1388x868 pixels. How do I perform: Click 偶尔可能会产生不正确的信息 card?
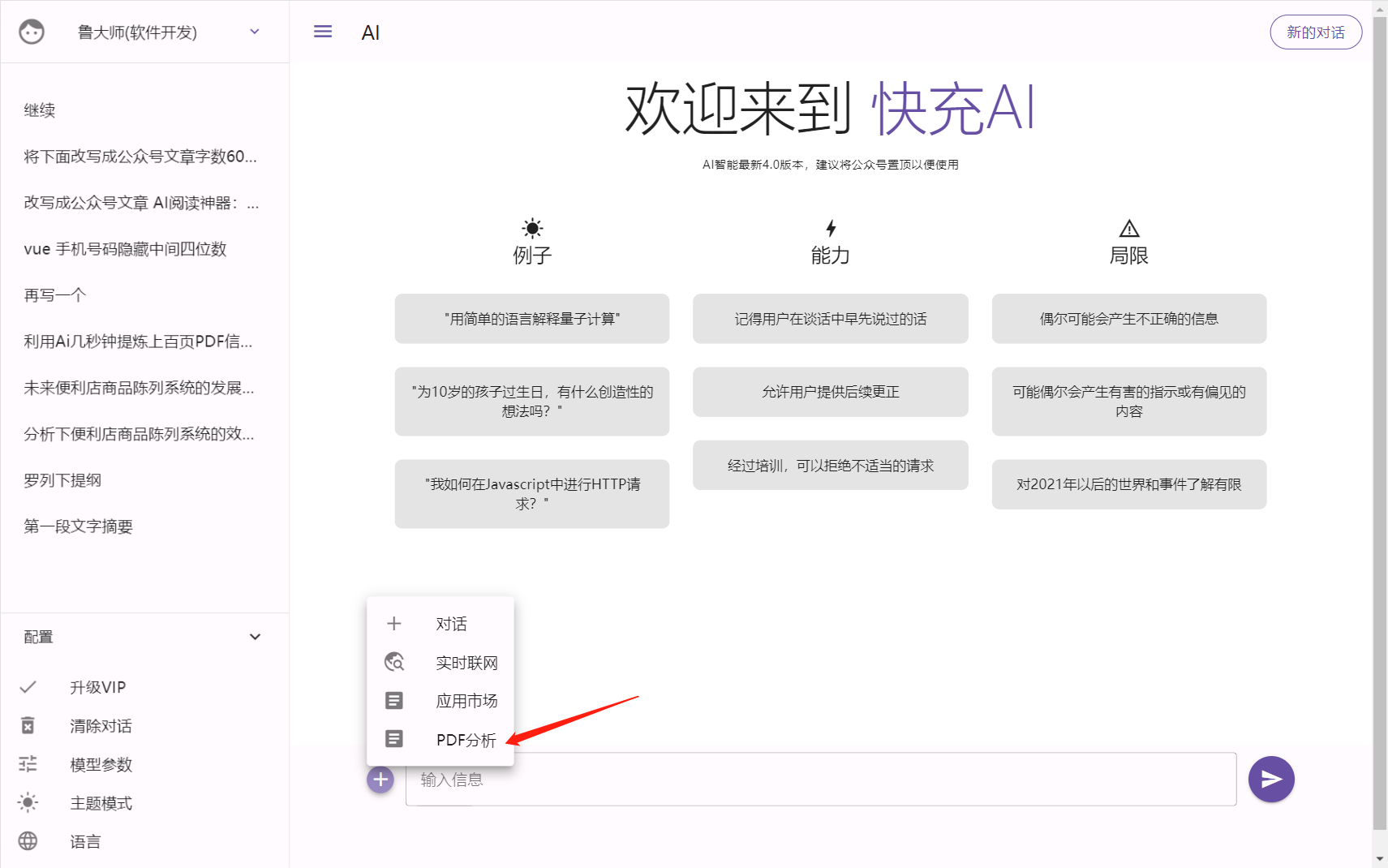click(1129, 319)
